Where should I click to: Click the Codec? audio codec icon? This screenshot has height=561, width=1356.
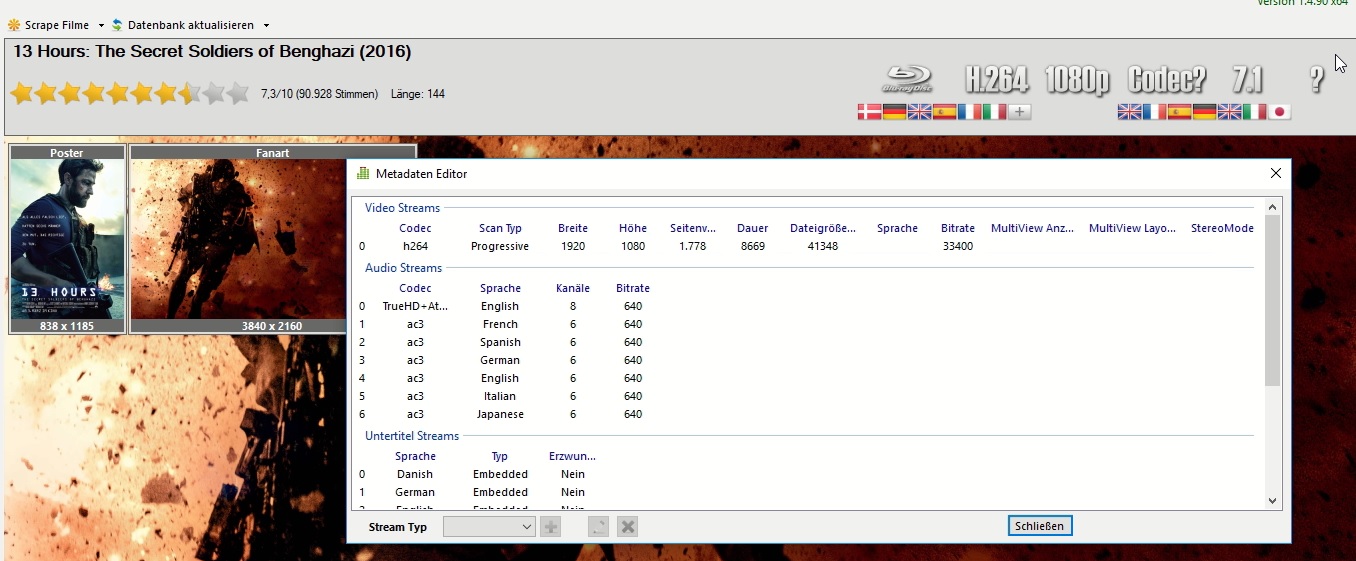pyautogui.click(x=1166, y=79)
